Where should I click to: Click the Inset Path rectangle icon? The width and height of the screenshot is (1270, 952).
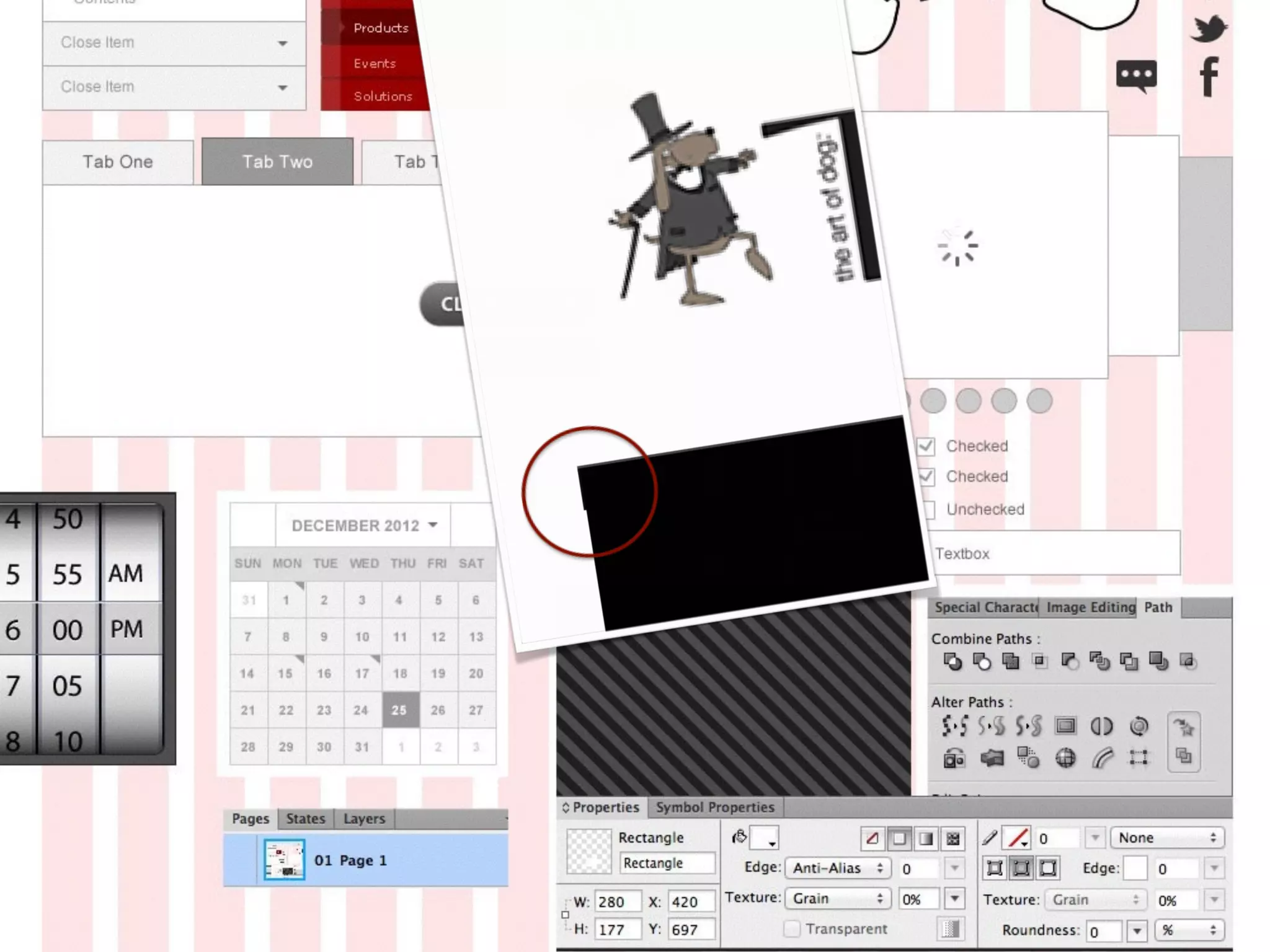click(x=1065, y=725)
